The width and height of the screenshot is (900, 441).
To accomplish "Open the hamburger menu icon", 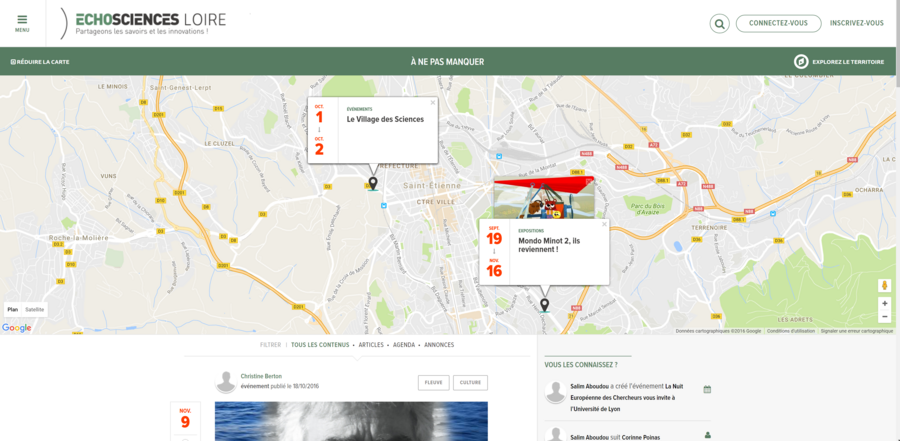I will [x=22, y=19].
